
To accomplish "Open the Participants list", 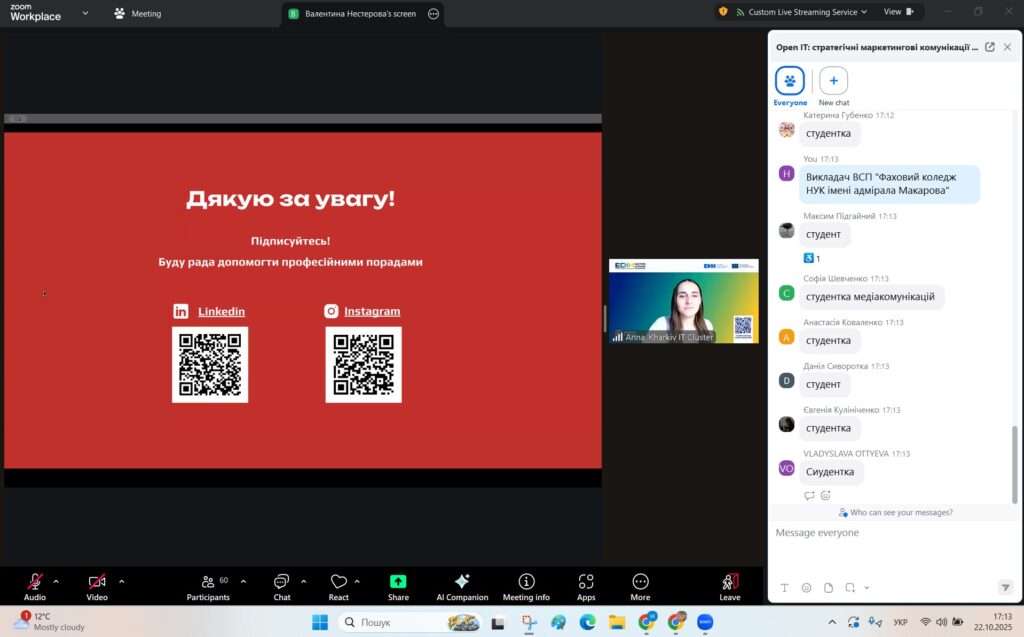I will (208, 584).
